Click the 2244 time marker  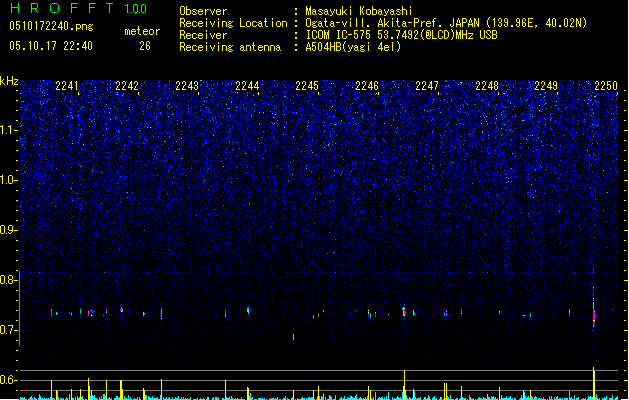coord(247,86)
